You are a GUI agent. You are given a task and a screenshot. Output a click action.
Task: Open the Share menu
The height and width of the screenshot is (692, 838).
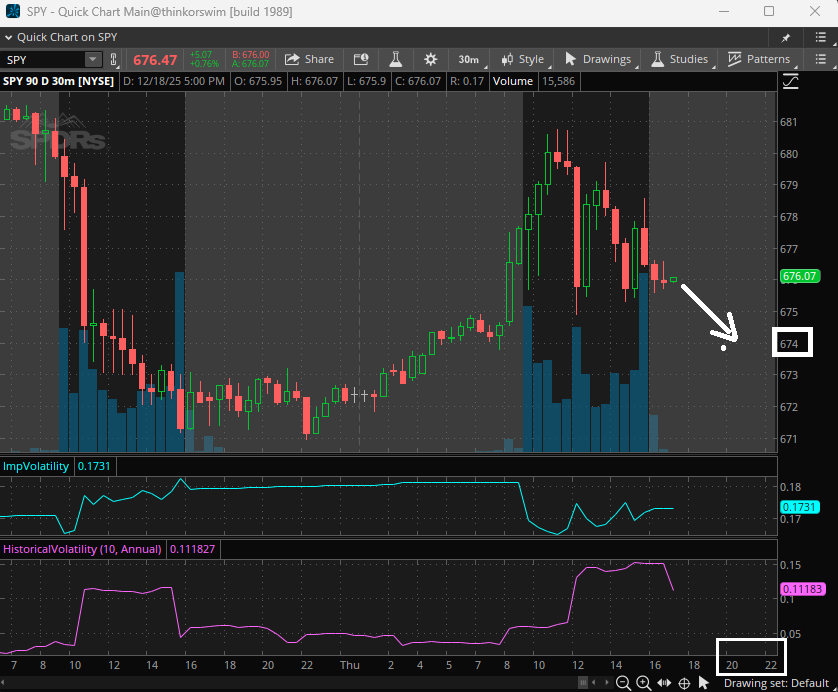pos(309,59)
